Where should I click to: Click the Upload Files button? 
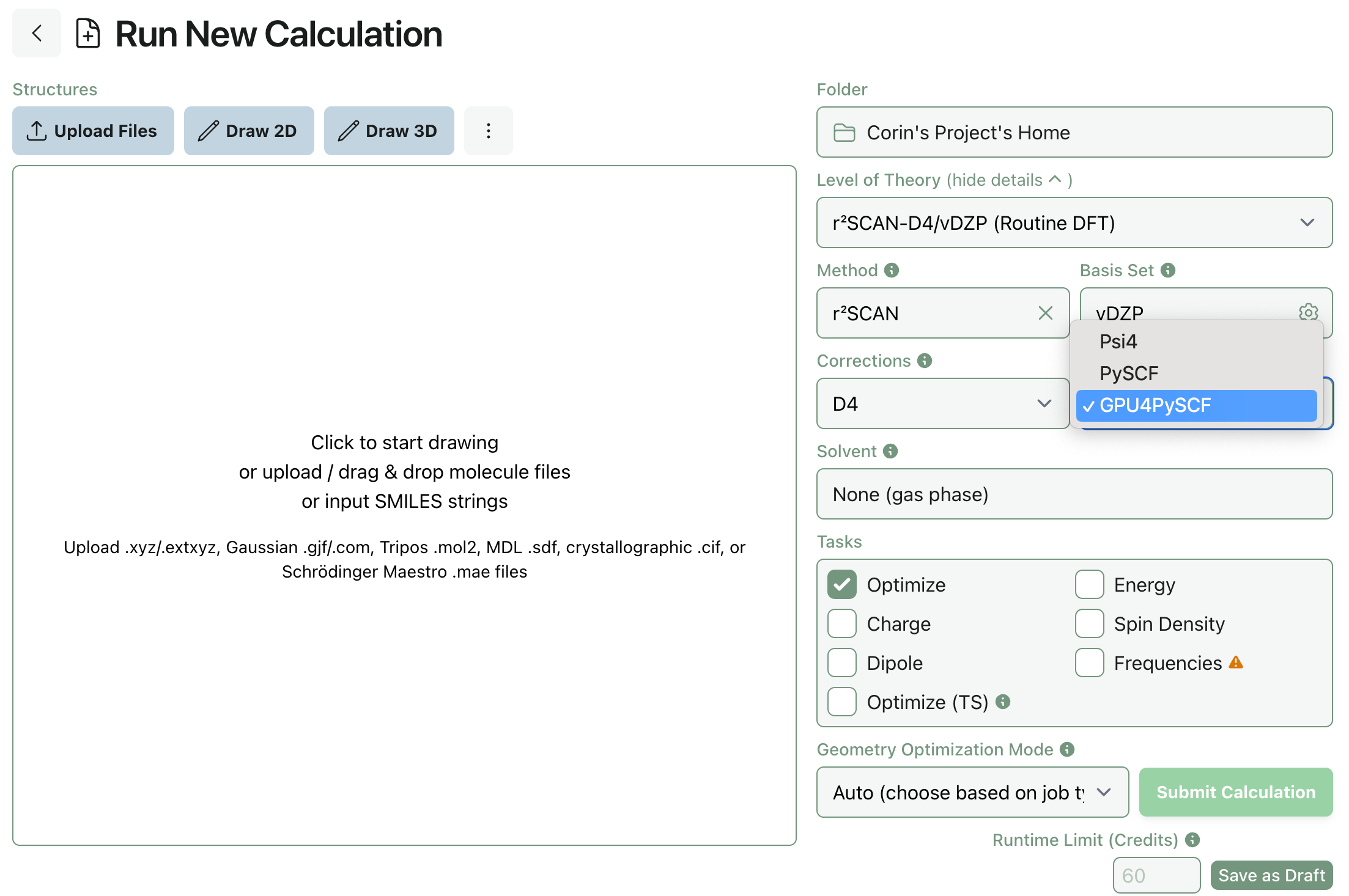click(x=93, y=131)
